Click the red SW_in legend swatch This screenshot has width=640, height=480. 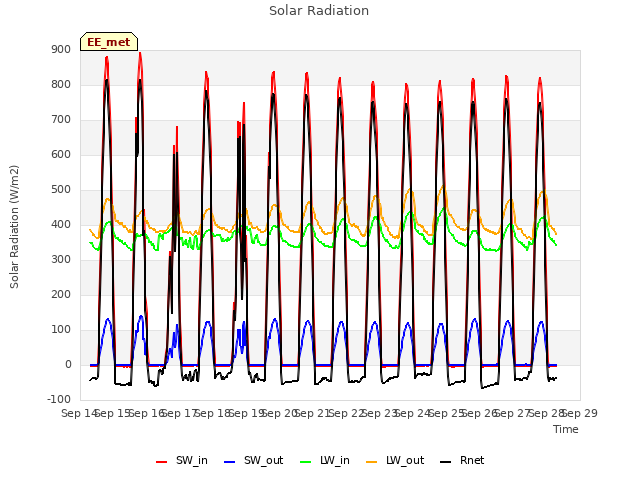point(162,462)
